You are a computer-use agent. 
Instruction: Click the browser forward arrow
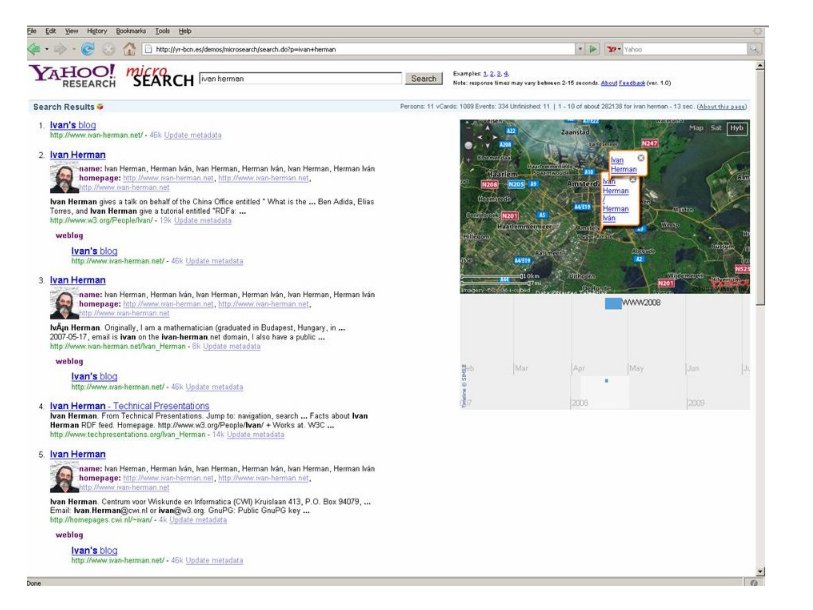(61, 49)
